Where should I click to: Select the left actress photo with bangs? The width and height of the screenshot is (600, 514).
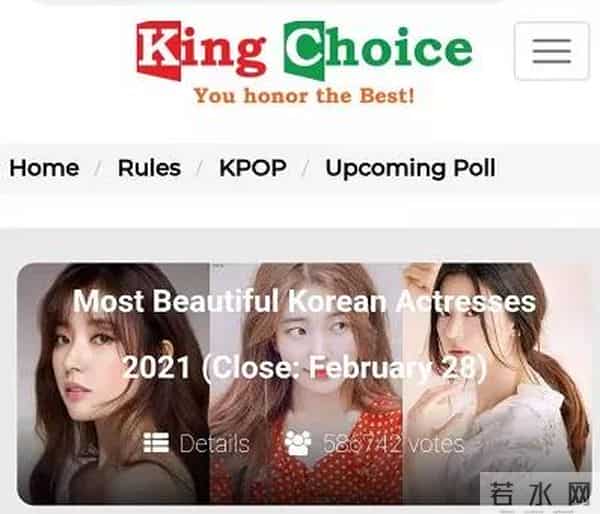click(113, 384)
